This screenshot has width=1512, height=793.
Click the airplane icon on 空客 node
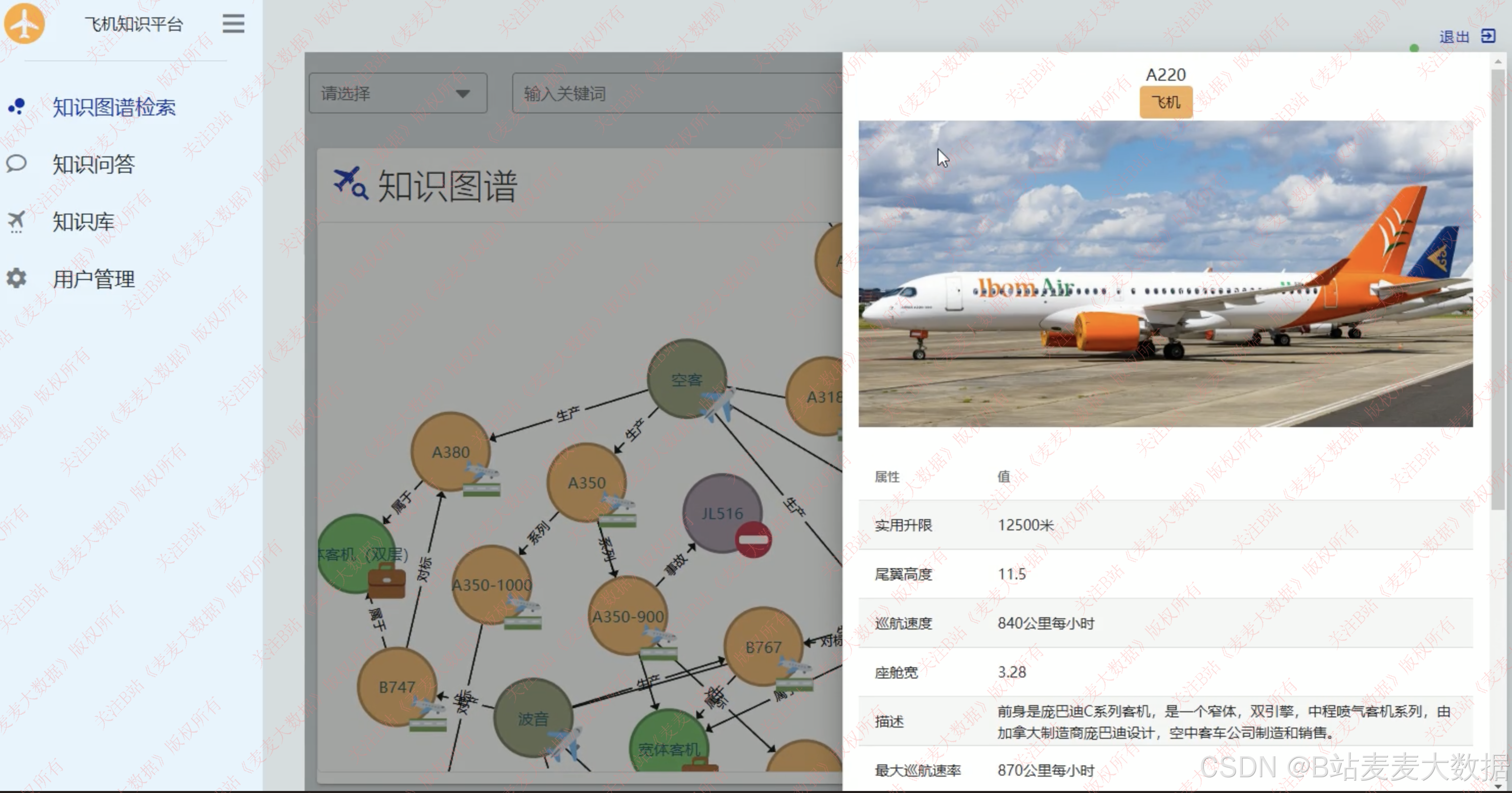(717, 404)
